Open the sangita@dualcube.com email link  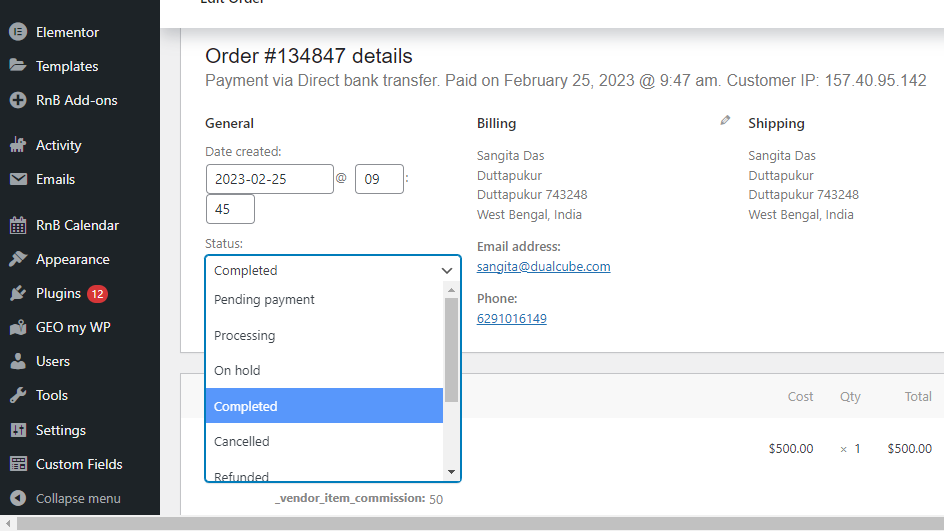(543, 267)
